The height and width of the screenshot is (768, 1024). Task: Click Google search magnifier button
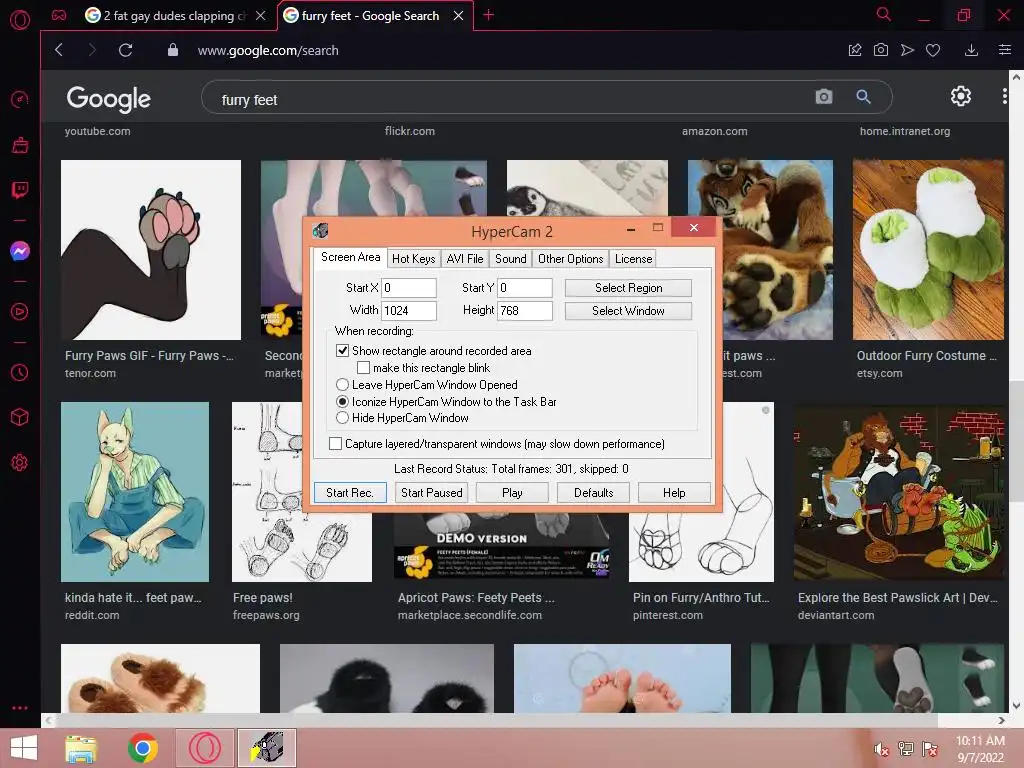click(863, 97)
